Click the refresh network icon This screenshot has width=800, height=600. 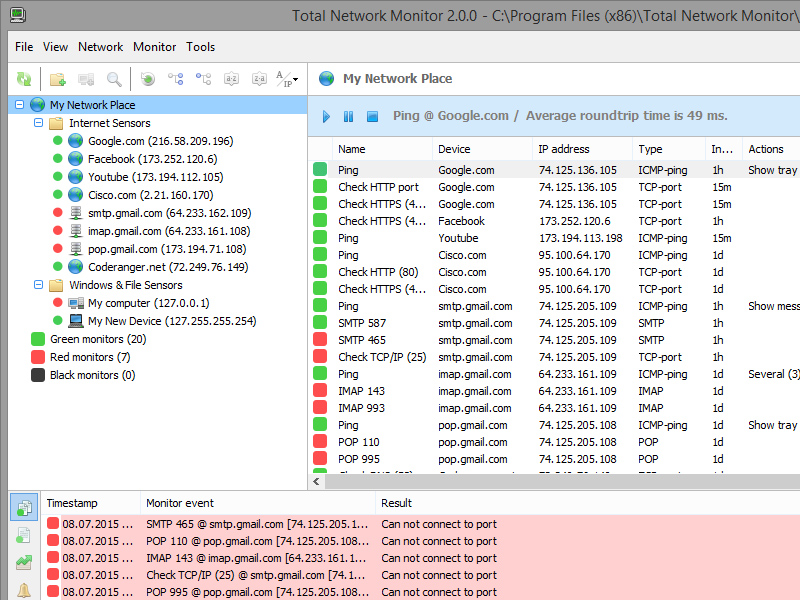(22, 79)
